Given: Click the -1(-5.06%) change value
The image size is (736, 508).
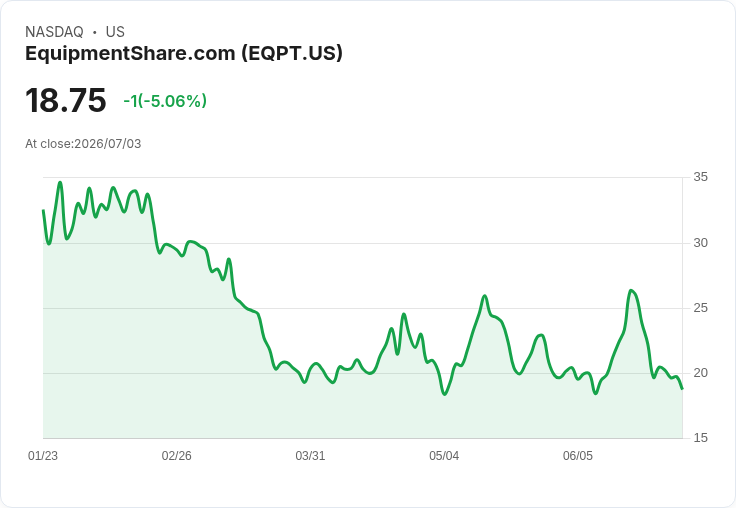Looking at the screenshot, I should (x=165, y=101).
